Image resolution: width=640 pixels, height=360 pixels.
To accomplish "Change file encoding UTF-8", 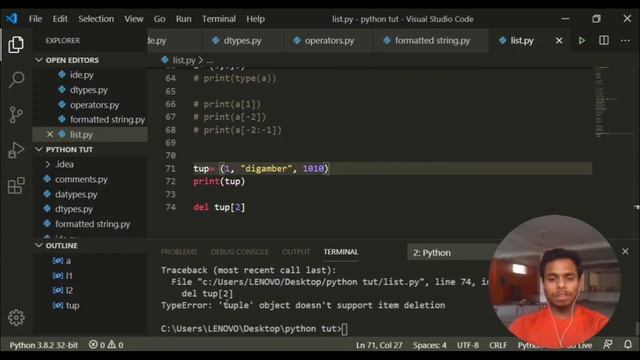I will [x=468, y=345].
